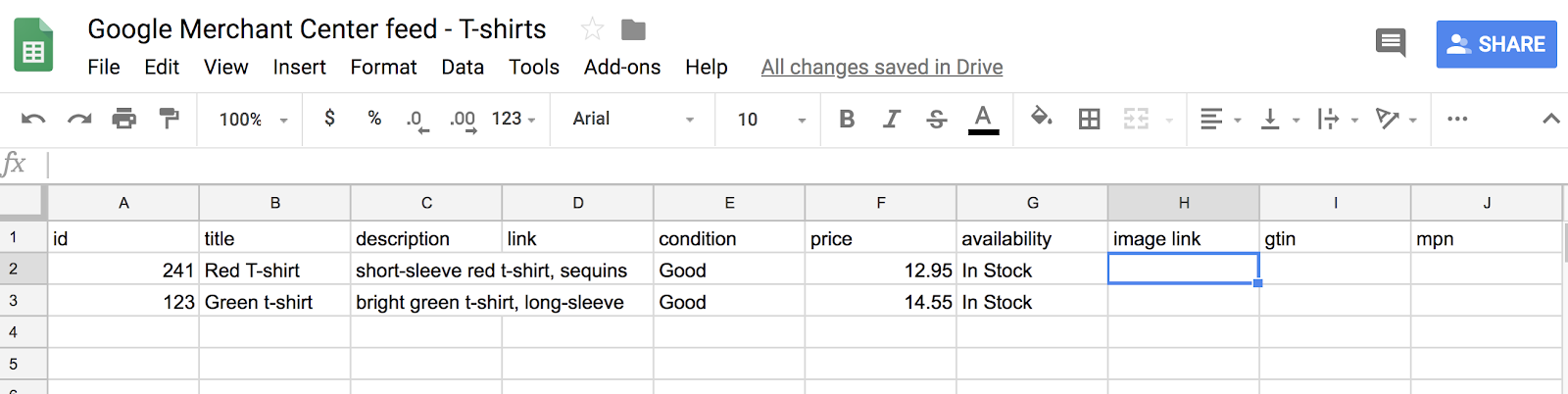Click 'All changes saved in Drive' link
This screenshot has height=394, width=1568.
pyautogui.click(x=882, y=67)
